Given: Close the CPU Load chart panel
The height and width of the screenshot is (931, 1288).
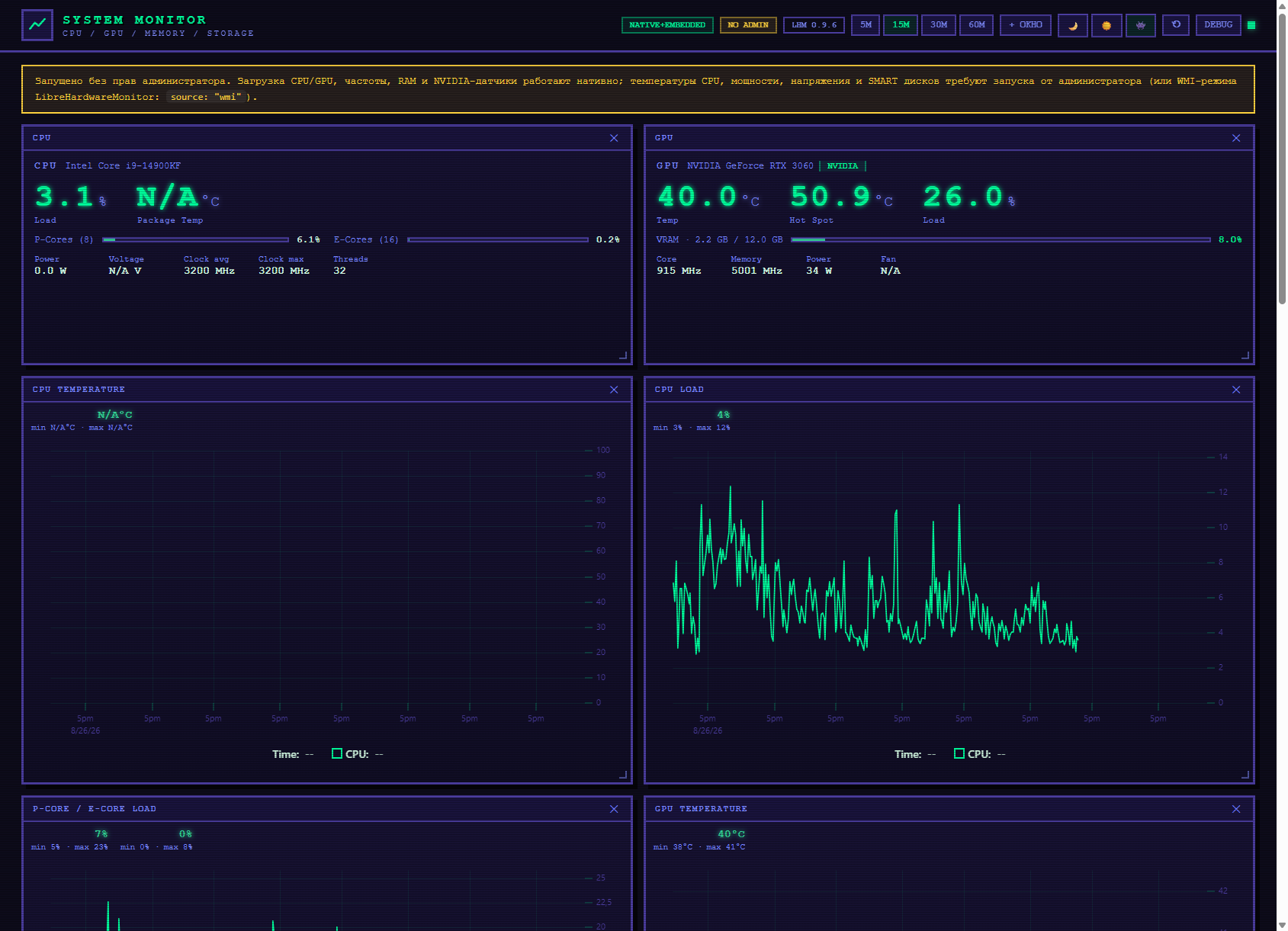Looking at the screenshot, I should point(1236,390).
